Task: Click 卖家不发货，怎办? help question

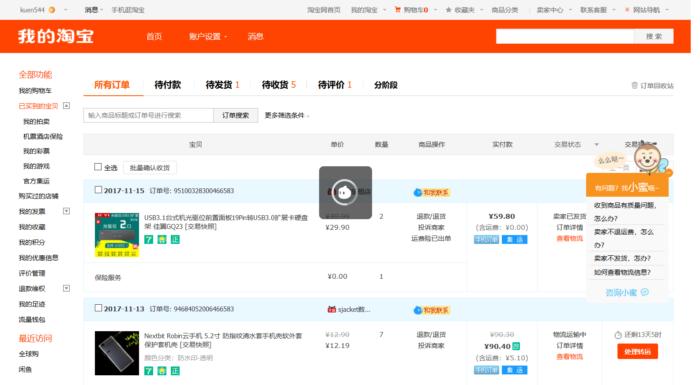Action: click(x=622, y=258)
